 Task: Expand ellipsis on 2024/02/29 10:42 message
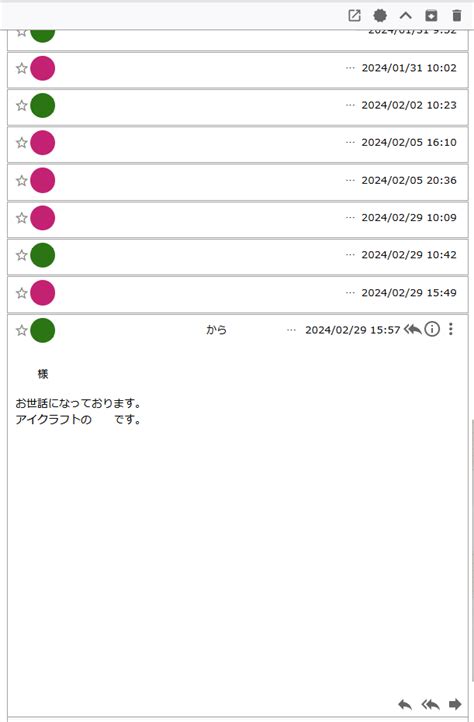(x=350, y=255)
